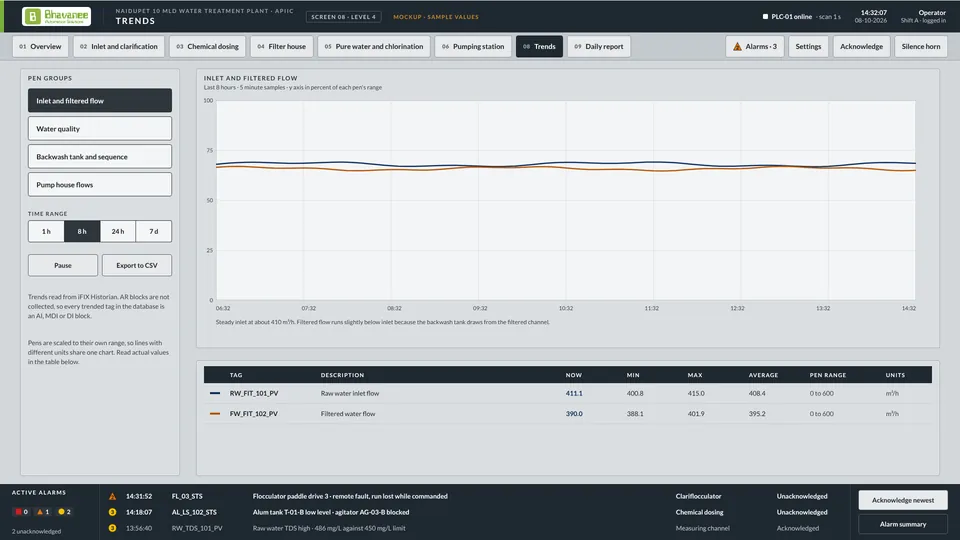960x540 pixels.
Task: Click the Bhavanee logo
Action: click(56, 17)
